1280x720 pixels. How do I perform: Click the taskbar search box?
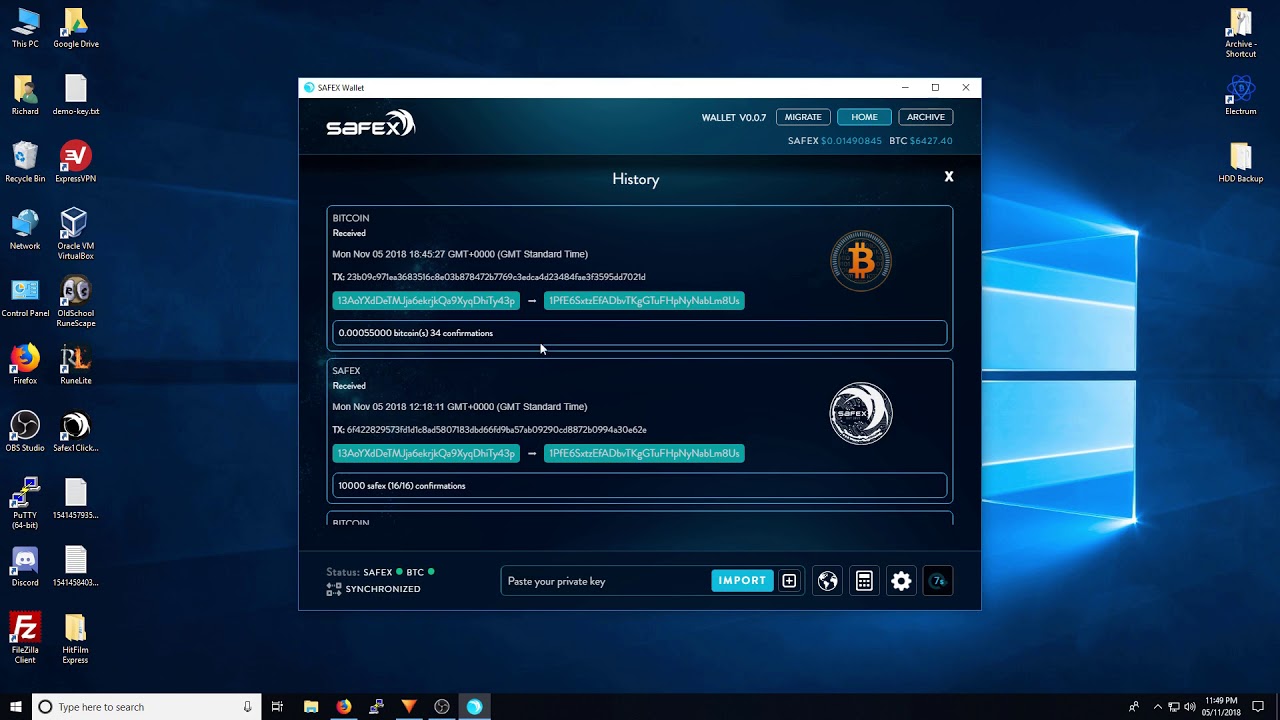[x=147, y=707]
